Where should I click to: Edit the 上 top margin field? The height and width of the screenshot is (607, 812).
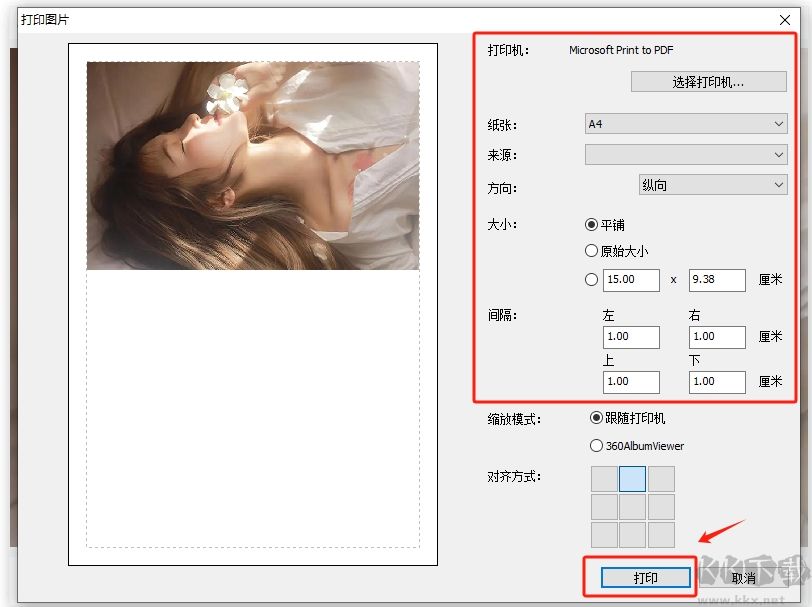(631, 382)
